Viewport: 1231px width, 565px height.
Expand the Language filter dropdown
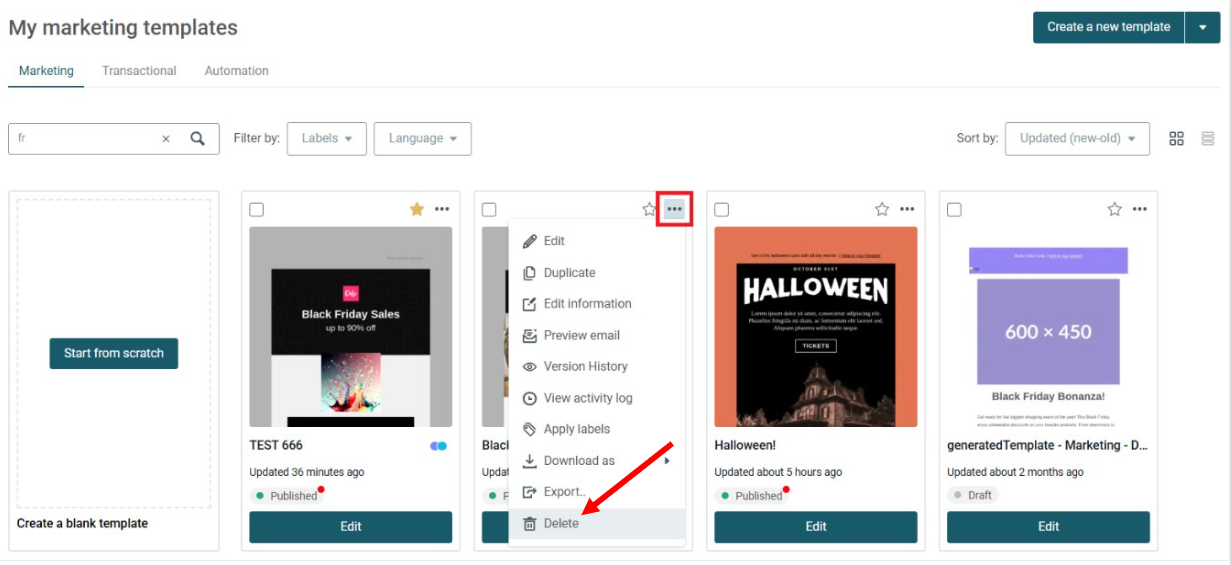pyautogui.click(x=423, y=139)
